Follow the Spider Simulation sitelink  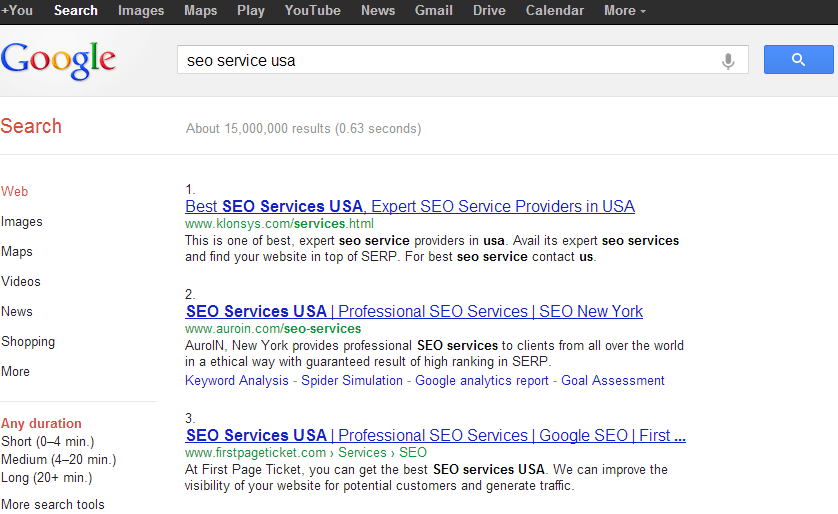tap(352, 380)
